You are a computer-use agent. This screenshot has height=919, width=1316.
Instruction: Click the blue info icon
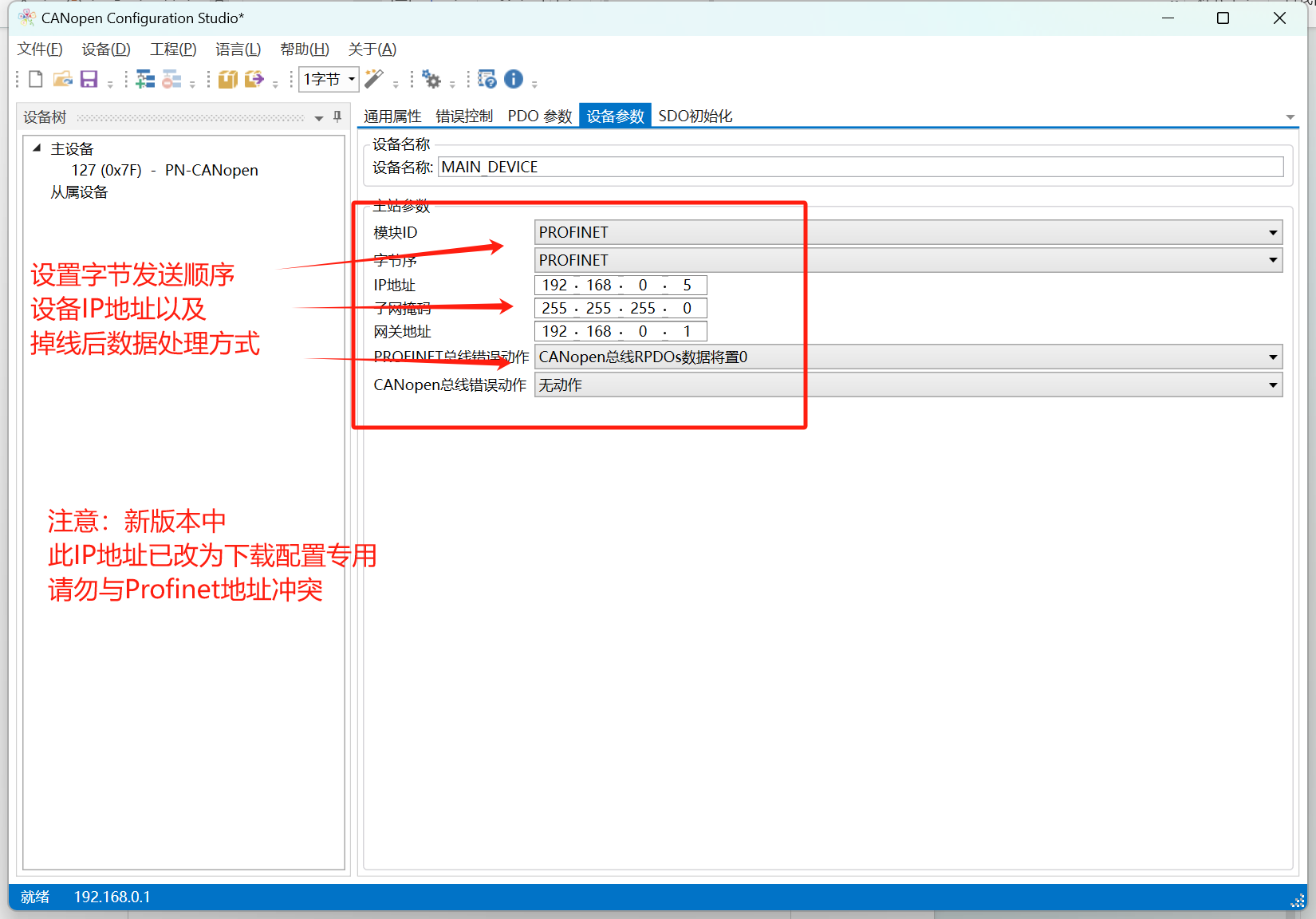point(514,79)
